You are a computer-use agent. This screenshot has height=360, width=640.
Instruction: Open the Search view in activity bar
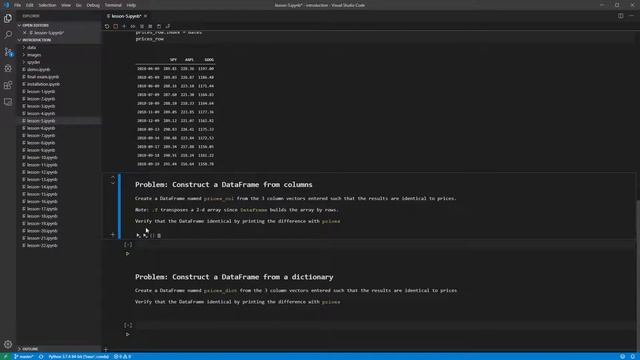(8, 35)
